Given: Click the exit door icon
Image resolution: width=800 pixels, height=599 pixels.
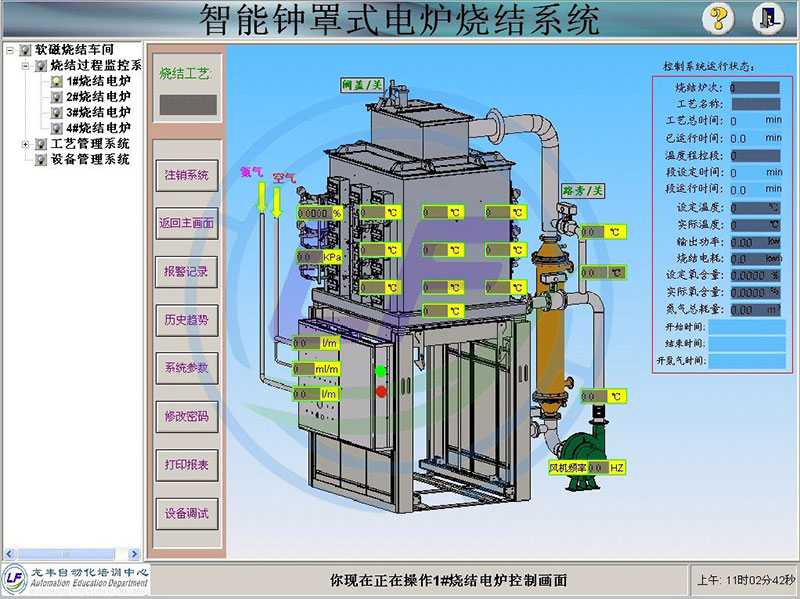Looking at the screenshot, I should [x=767, y=18].
